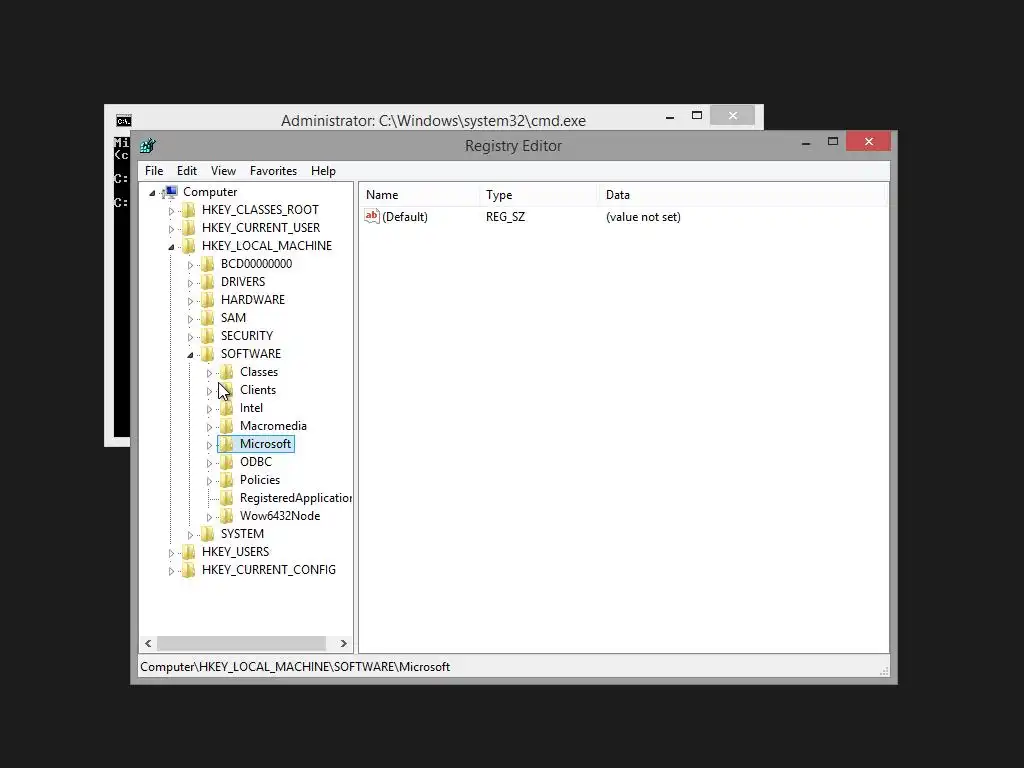The height and width of the screenshot is (768, 1024).
Task: Sort values by the Type column header
Action: click(539, 195)
